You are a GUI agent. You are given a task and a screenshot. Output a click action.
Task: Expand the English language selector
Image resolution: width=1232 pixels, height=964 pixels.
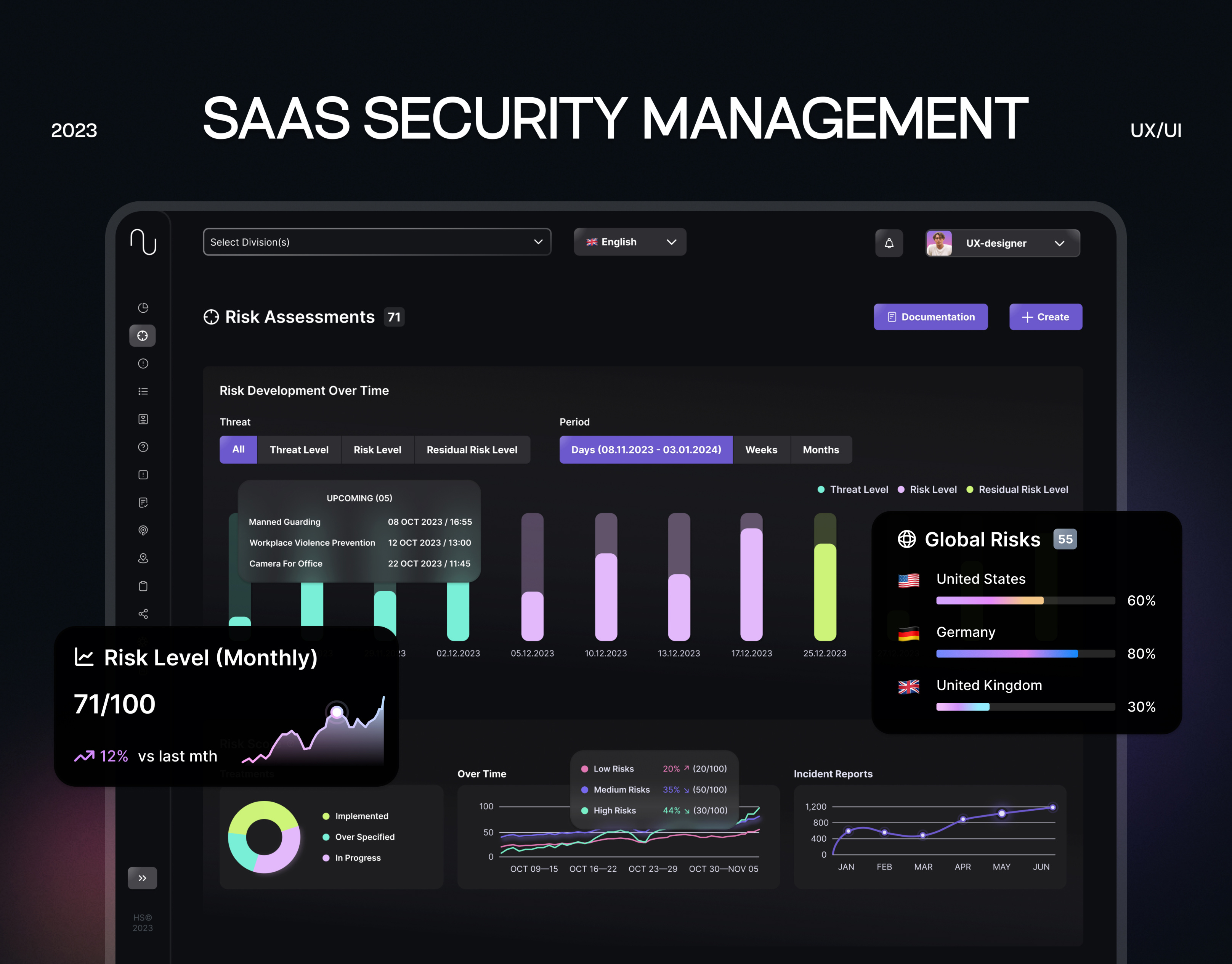(x=630, y=241)
